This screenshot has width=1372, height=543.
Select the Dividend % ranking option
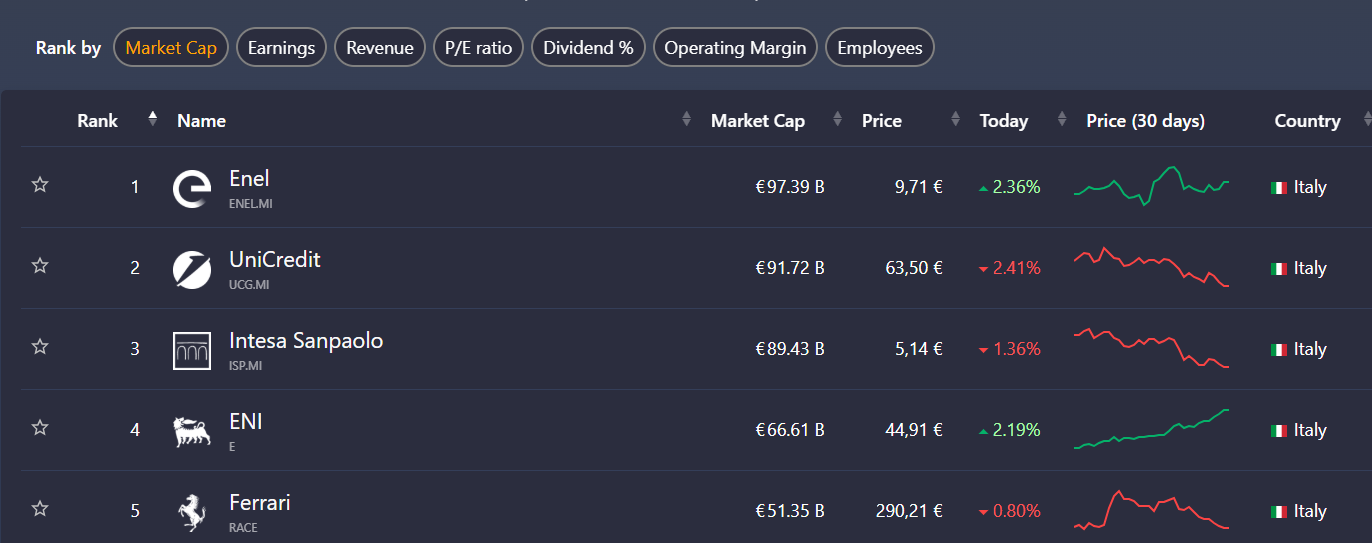pyautogui.click(x=588, y=48)
